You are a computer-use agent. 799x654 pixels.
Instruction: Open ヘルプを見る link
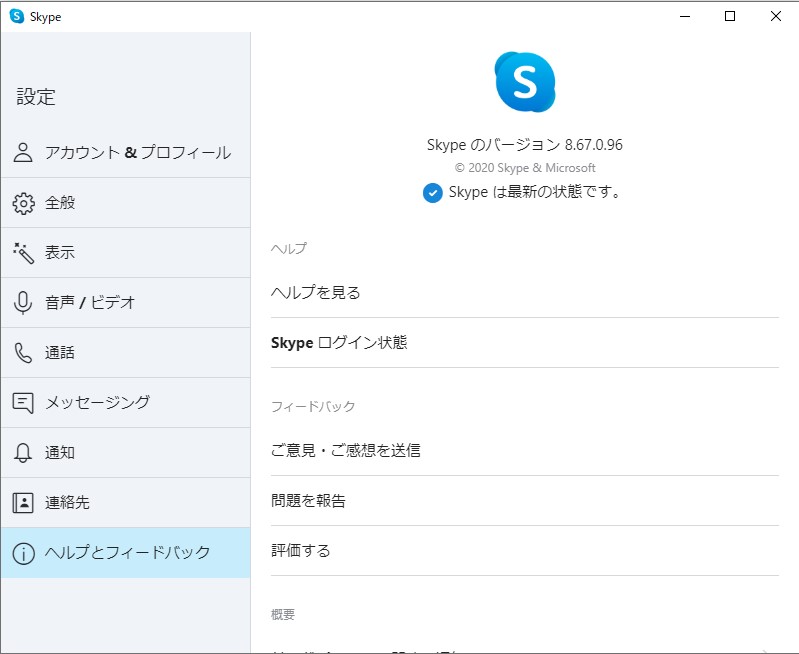(525, 293)
